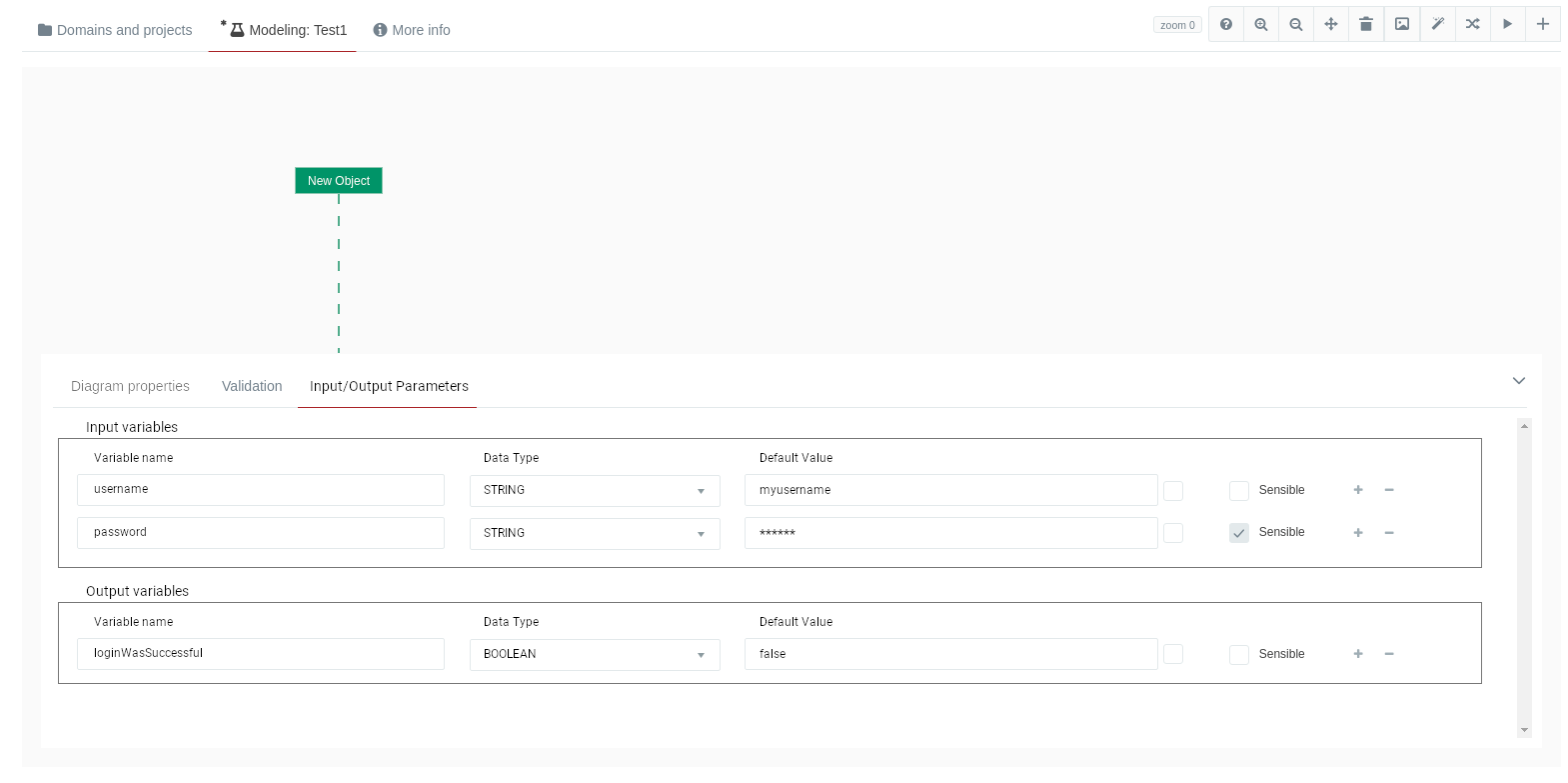This screenshot has width=1568, height=783.
Task: Click the shuffle arrows icon
Action: 1473,24
